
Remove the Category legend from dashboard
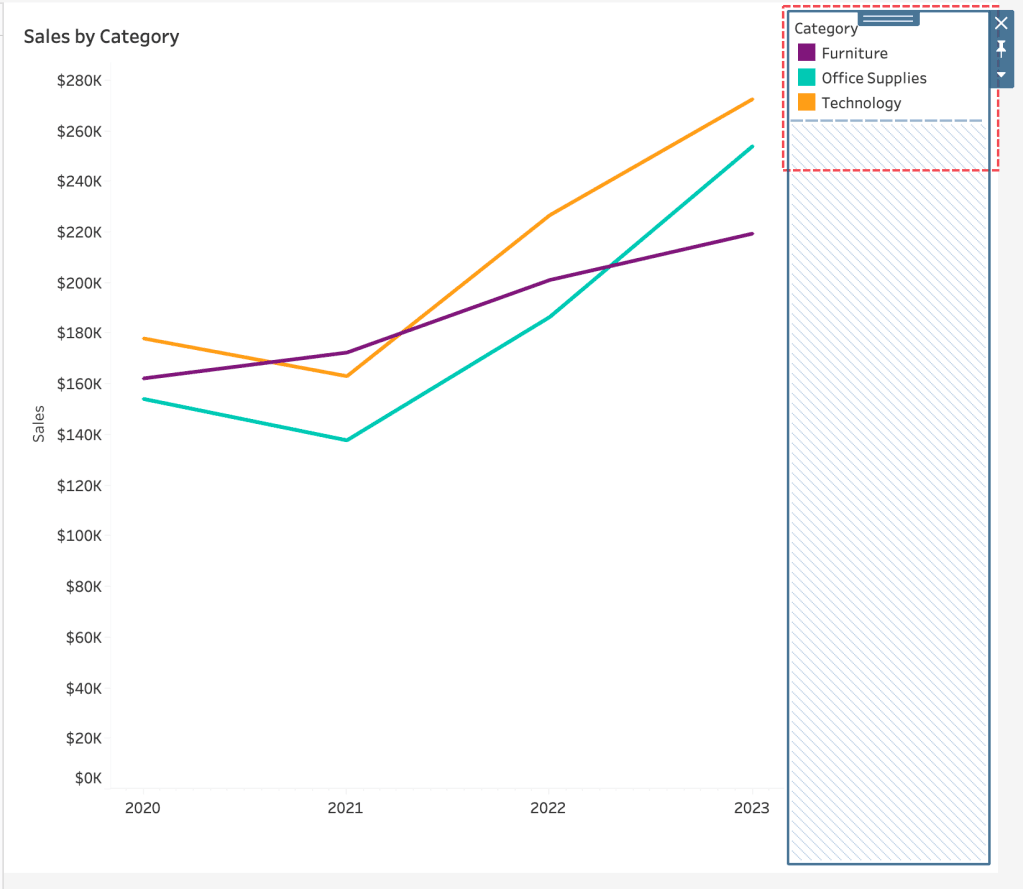[1001, 22]
